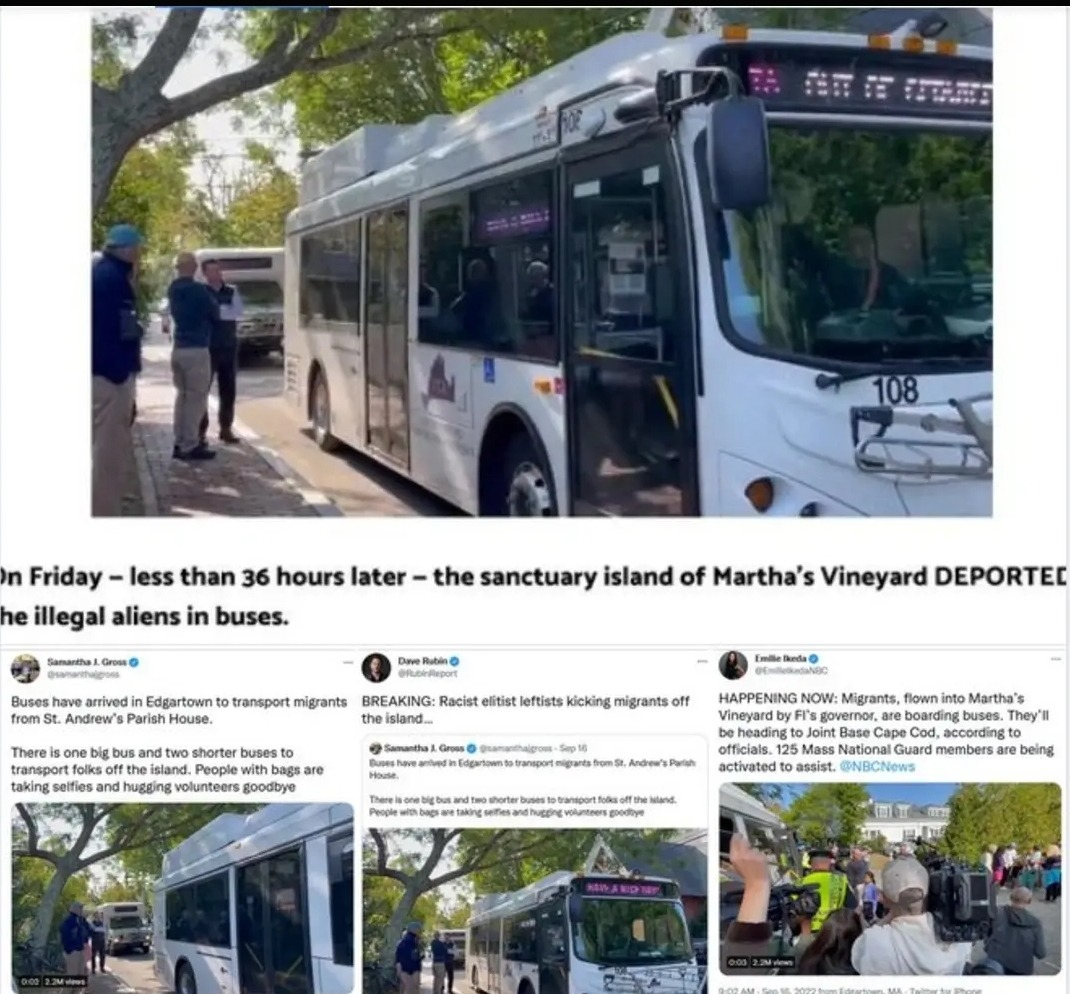
Task: Play the bus video in Samantha's tweet
Action: 183,898
